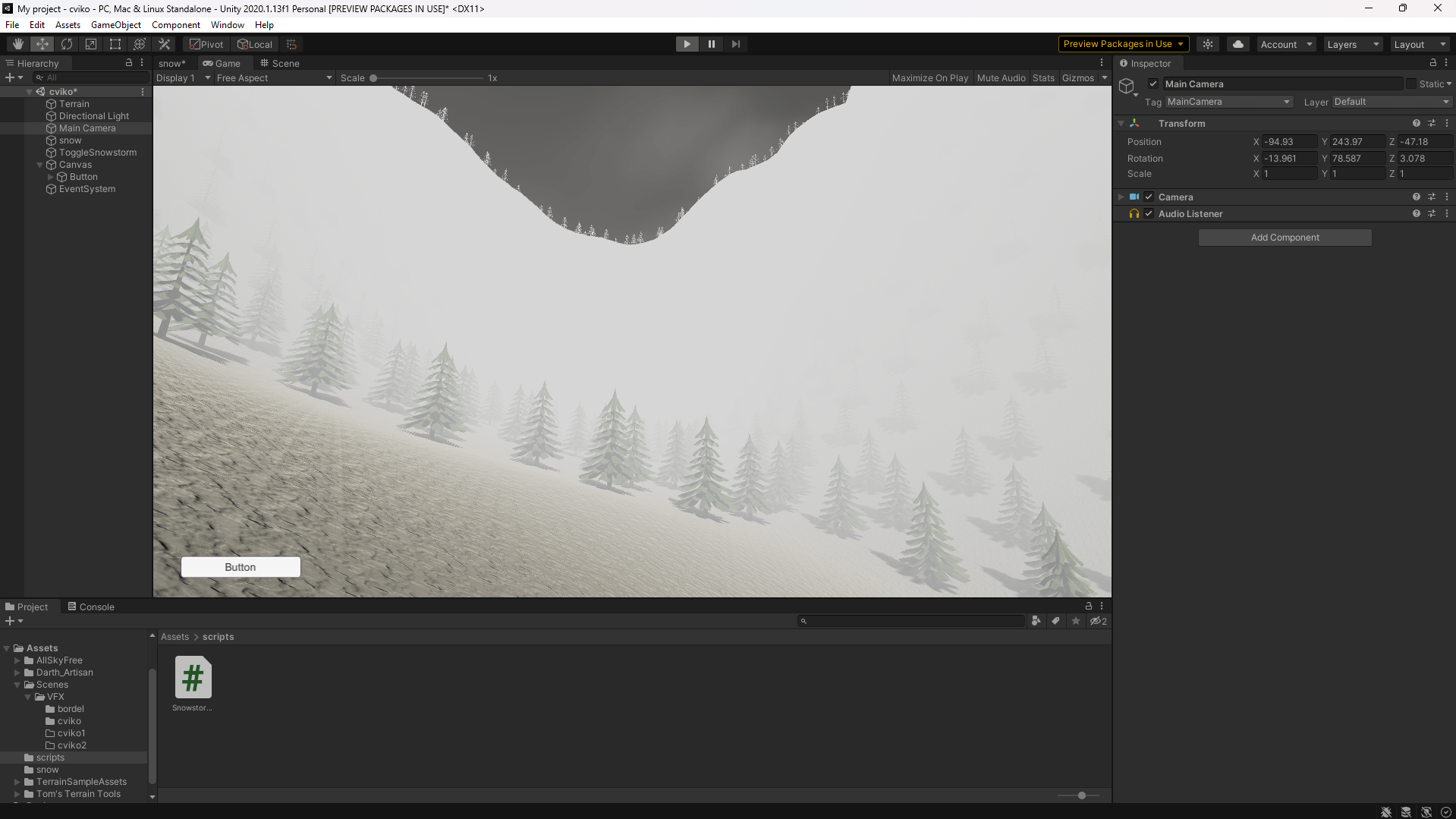This screenshot has height=819, width=1456.
Task: Toggle Pivot/Center handle position
Action: coord(206,44)
